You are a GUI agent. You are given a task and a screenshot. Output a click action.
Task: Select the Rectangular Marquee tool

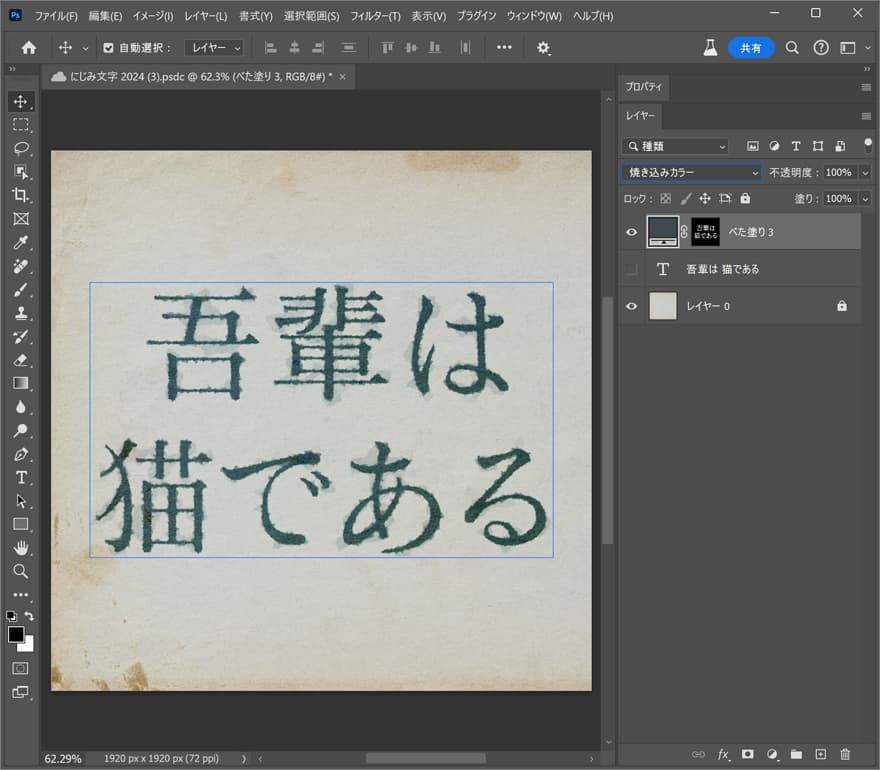click(x=21, y=125)
